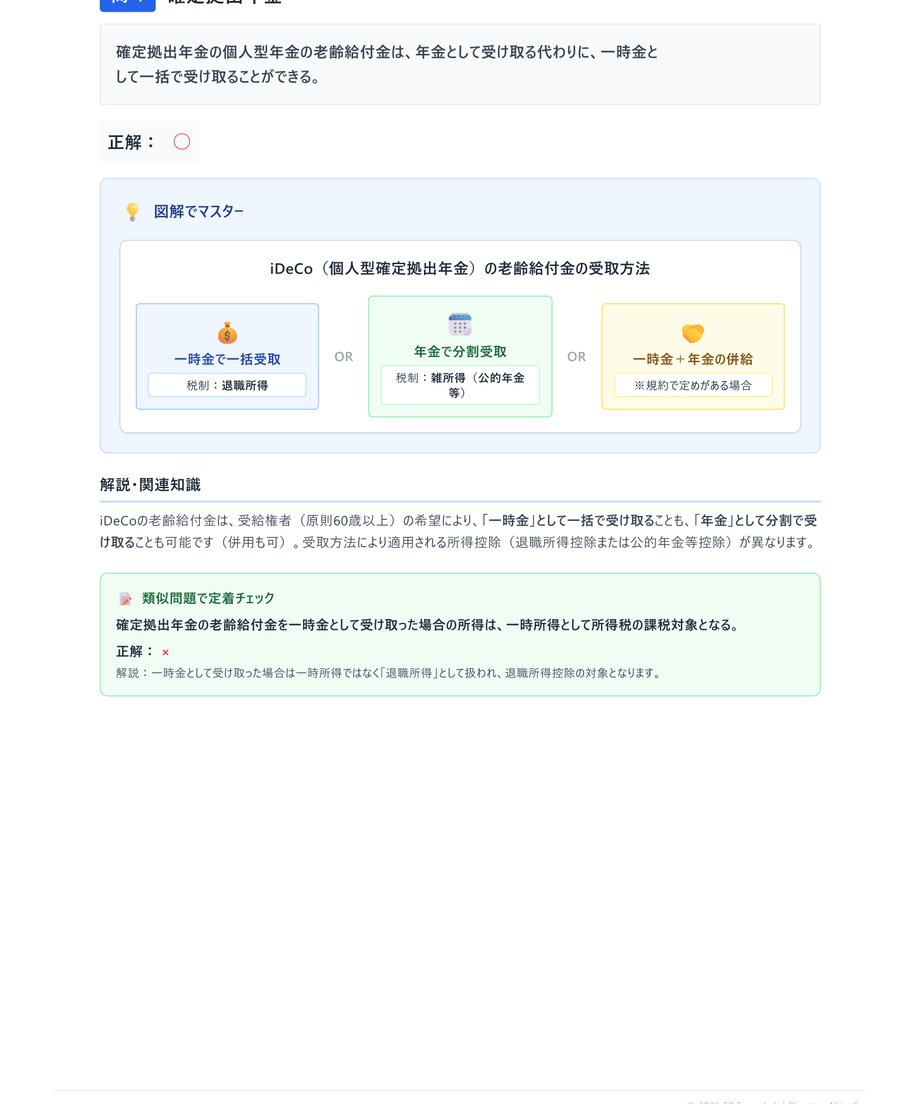The image size is (920, 1104).
Task: Click the 類似問題で定着チェック heading
Action: pyautogui.click(x=208, y=598)
